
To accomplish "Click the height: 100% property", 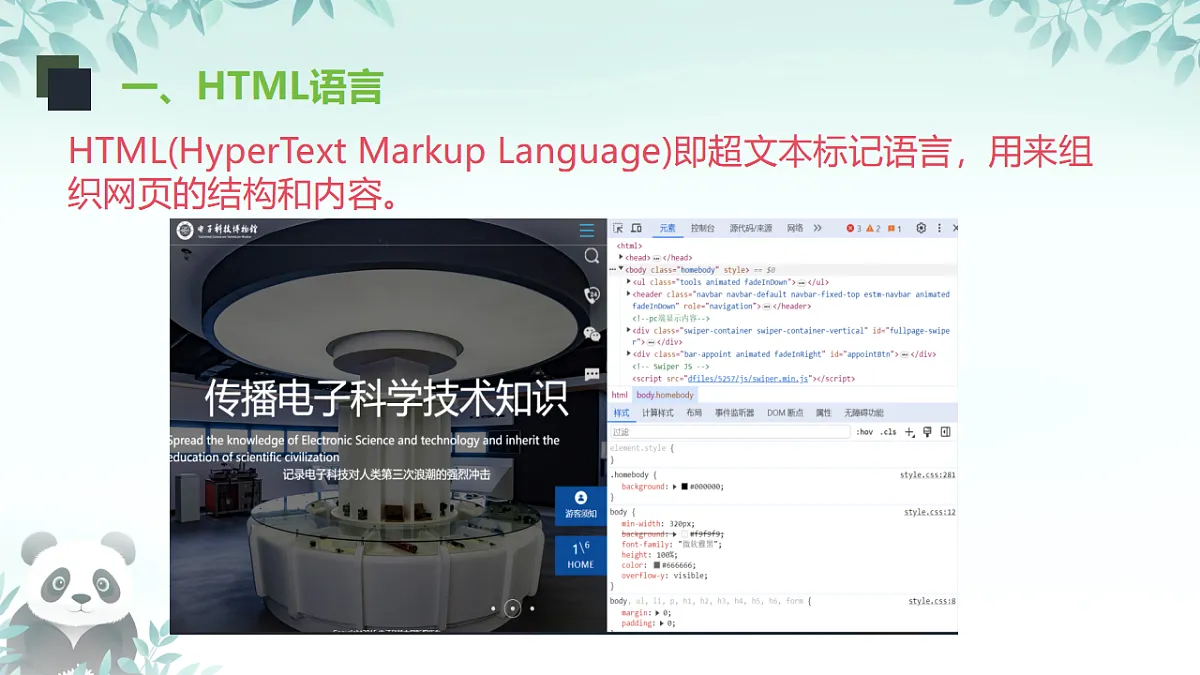I will point(650,555).
